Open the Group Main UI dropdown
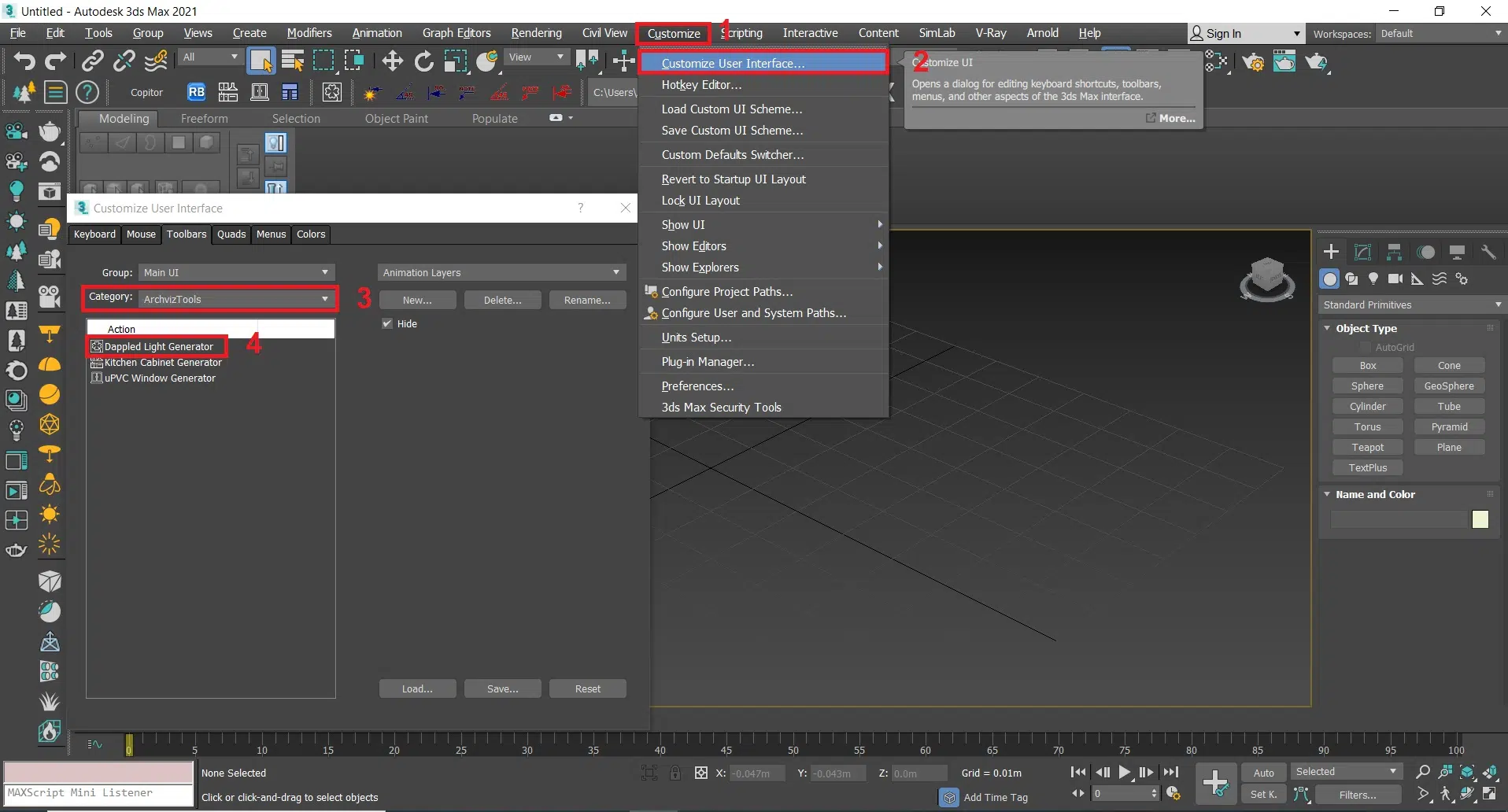The image size is (1508, 812). [236, 272]
